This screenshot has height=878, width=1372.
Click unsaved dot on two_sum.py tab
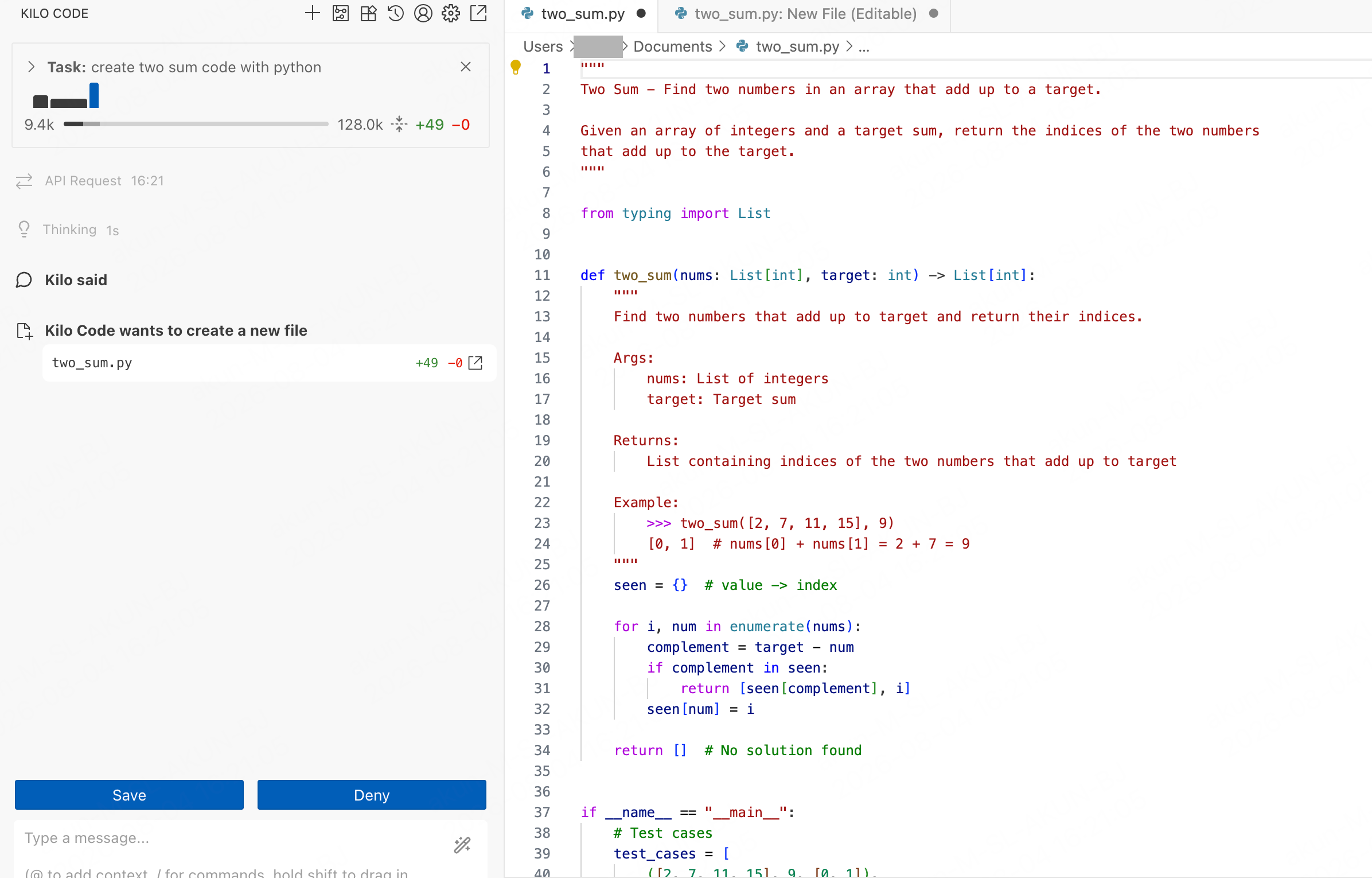coord(641,13)
